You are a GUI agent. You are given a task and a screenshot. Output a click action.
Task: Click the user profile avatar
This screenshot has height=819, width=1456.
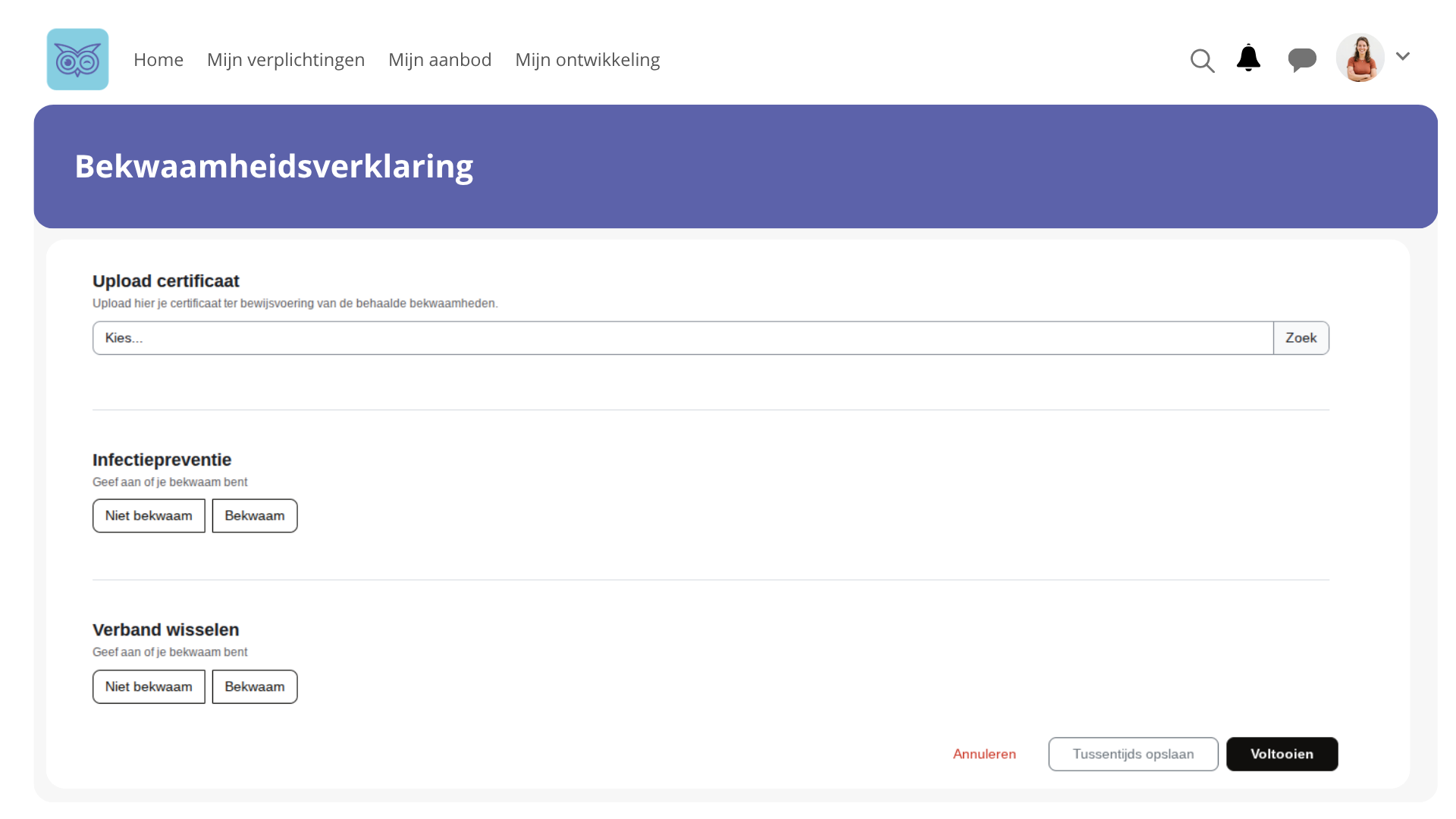pos(1360,58)
